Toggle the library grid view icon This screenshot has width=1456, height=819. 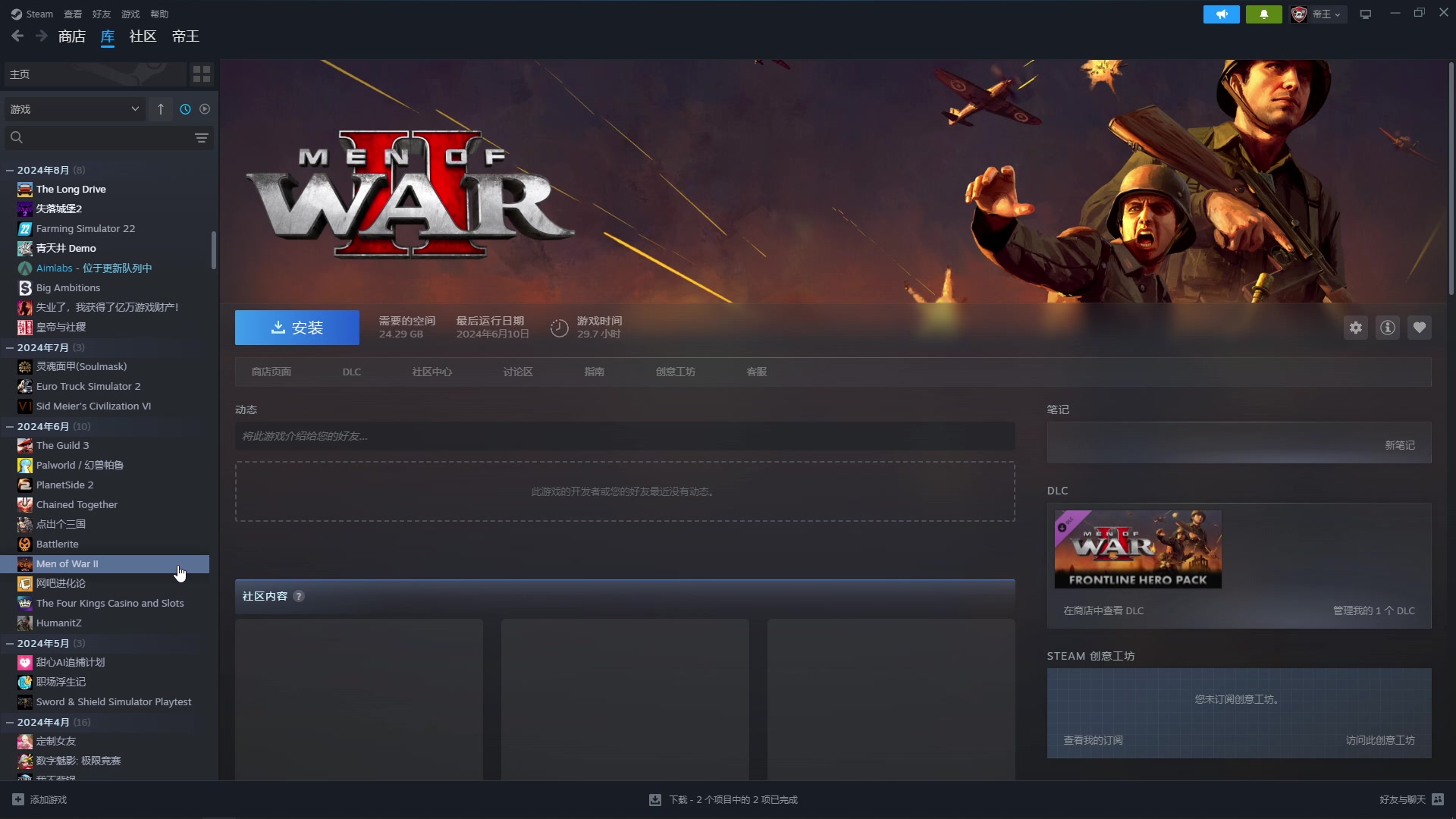(x=201, y=74)
